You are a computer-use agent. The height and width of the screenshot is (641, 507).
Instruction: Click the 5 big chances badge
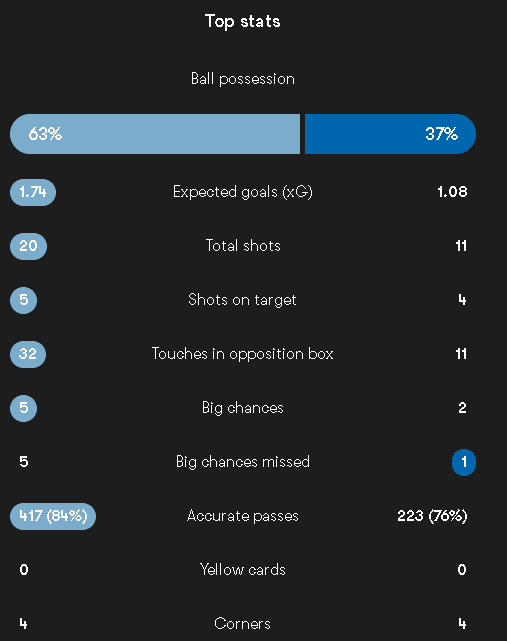pyautogui.click(x=23, y=408)
